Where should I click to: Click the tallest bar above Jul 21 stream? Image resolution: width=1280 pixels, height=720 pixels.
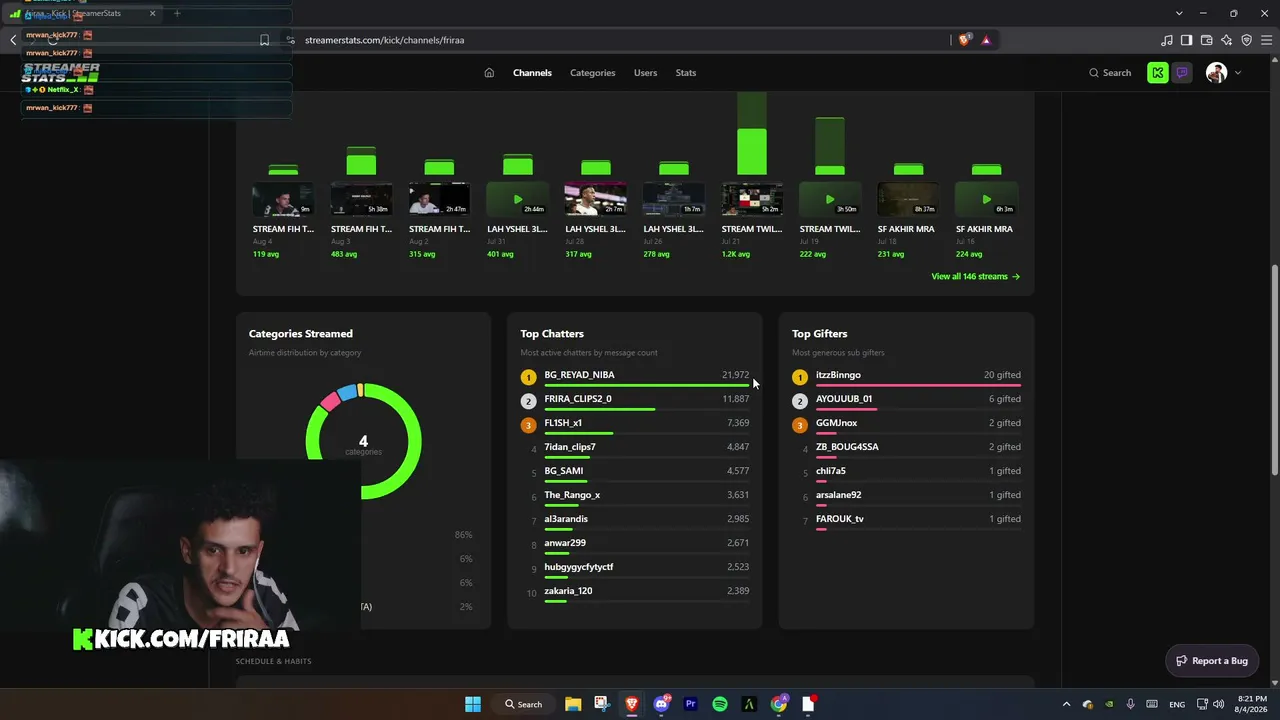(752, 133)
